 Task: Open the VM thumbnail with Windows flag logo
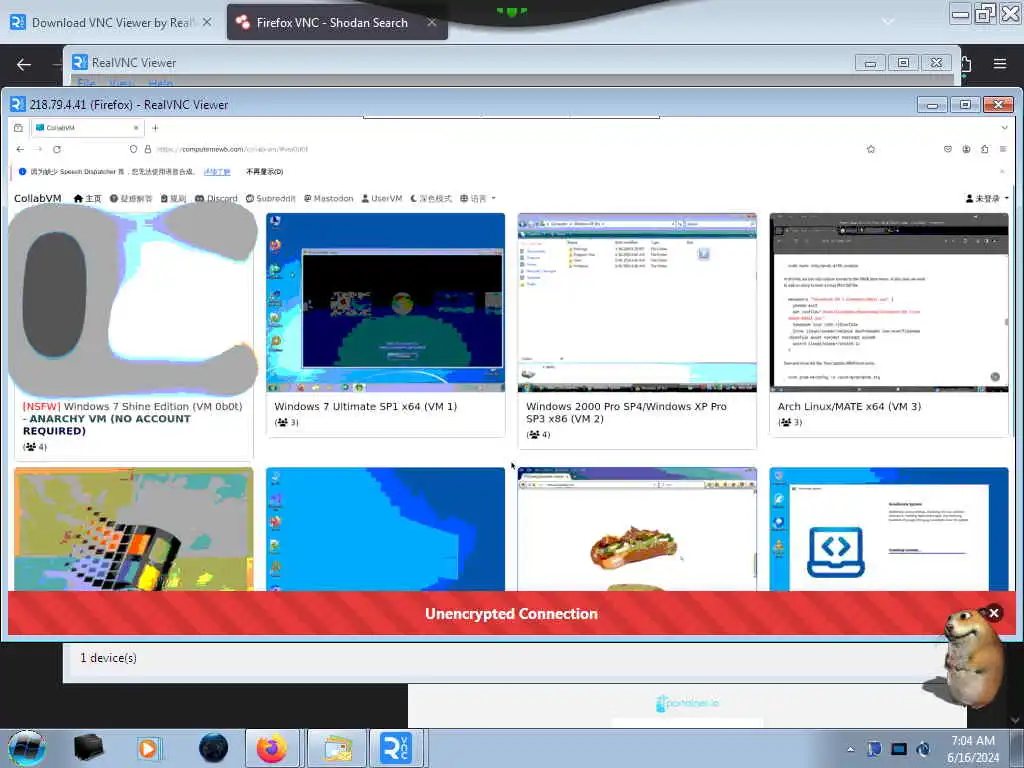pos(133,529)
